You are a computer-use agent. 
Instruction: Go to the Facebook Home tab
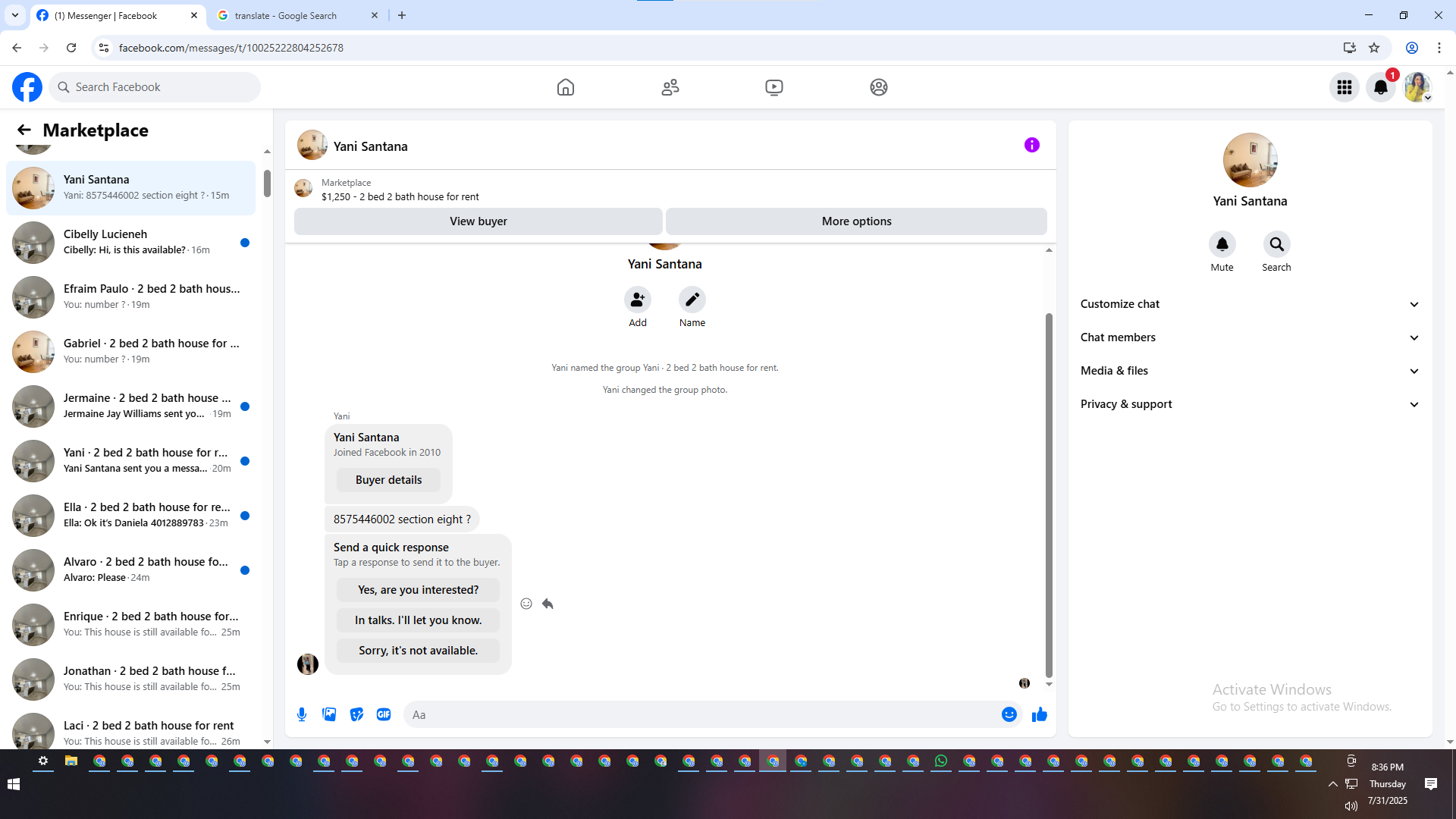[x=565, y=87]
